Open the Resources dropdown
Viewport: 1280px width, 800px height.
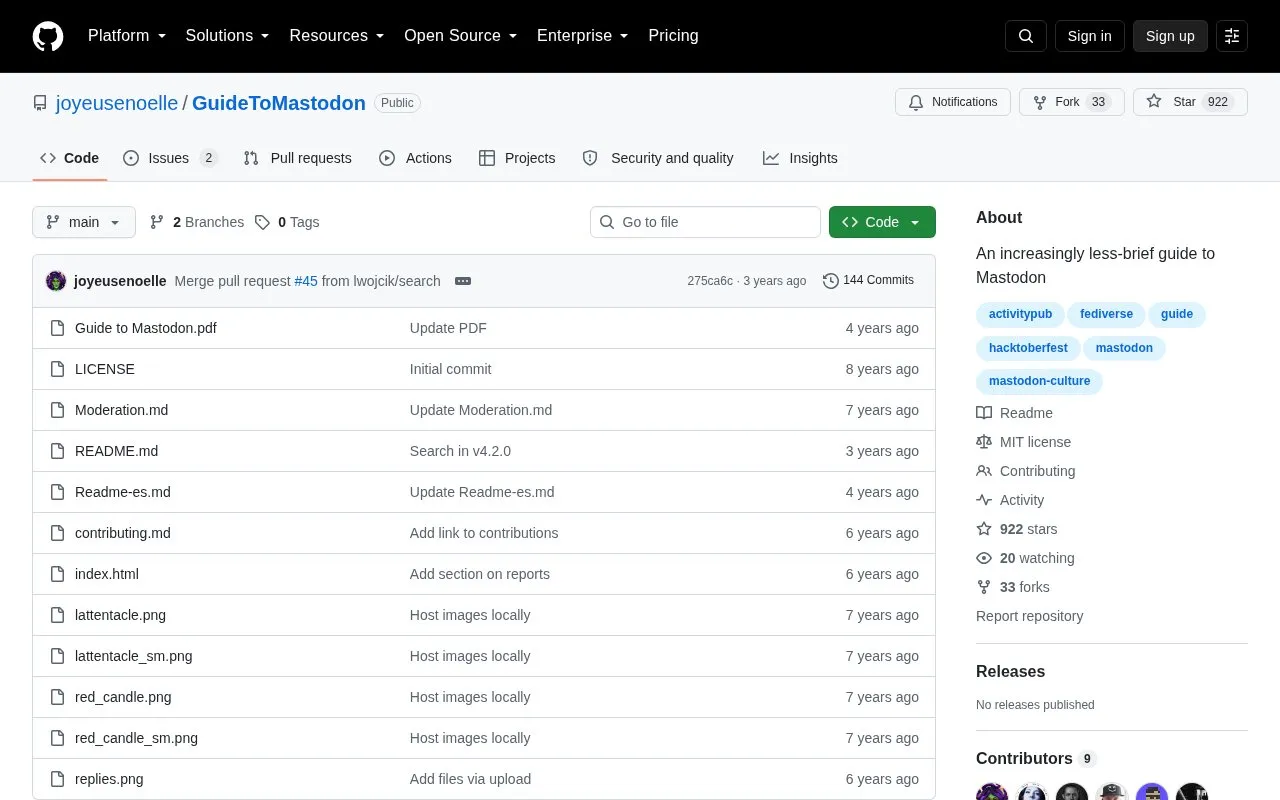pyautogui.click(x=337, y=36)
